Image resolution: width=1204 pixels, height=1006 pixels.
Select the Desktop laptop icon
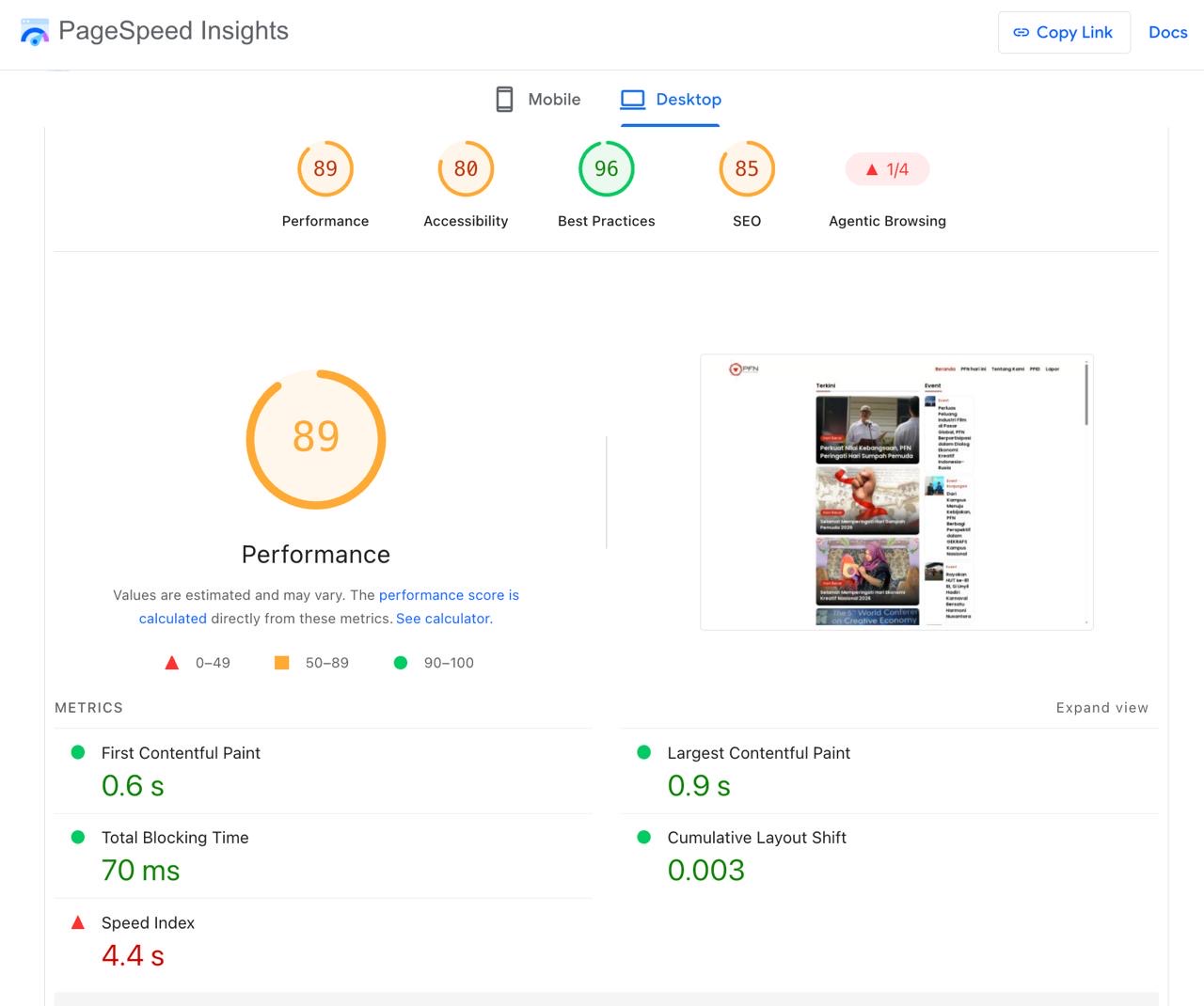[633, 100]
